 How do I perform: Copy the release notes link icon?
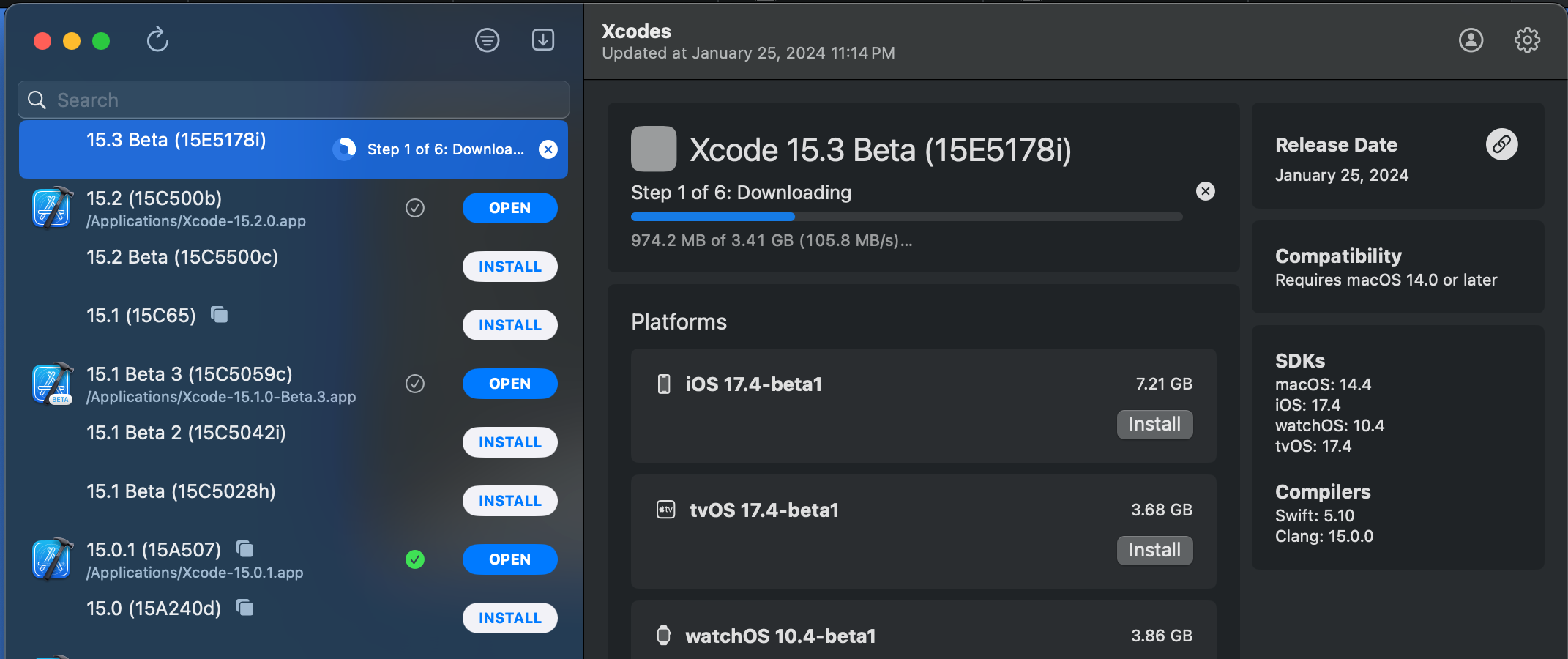(x=1501, y=144)
